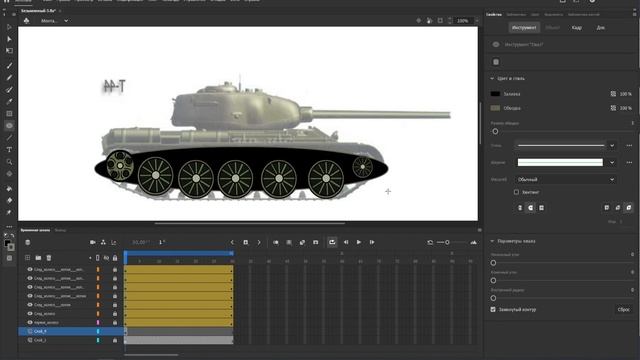Switch to the Док properties tab
The image size is (640, 360).
(x=600, y=28)
